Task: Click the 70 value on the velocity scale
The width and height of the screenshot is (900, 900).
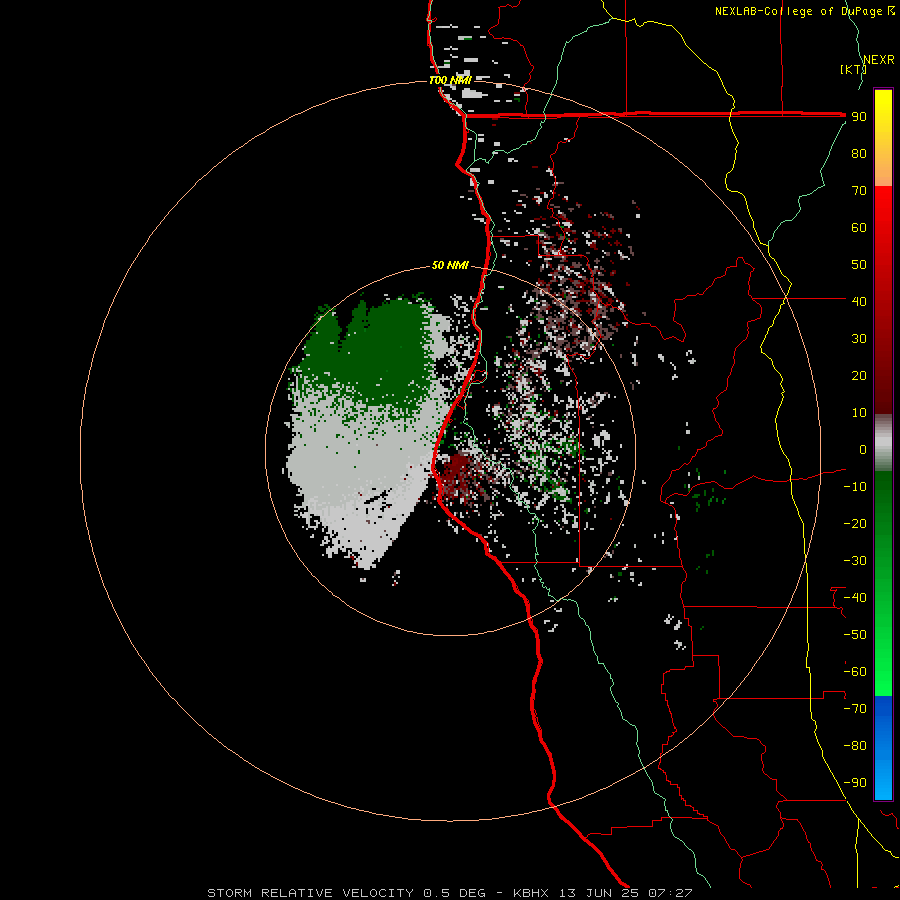Action: [x=859, y=191]
